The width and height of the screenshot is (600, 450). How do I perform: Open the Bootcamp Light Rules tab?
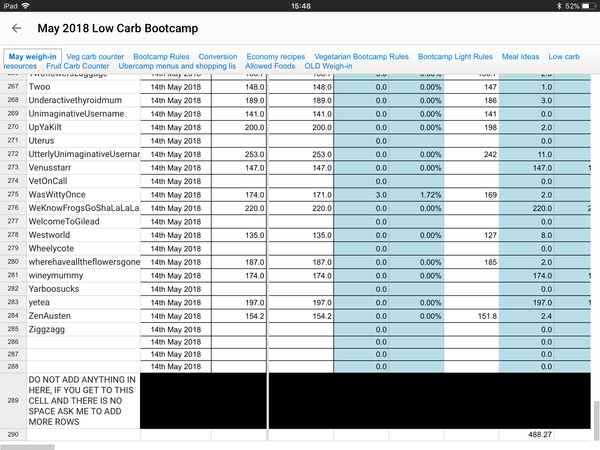[455, 57]
